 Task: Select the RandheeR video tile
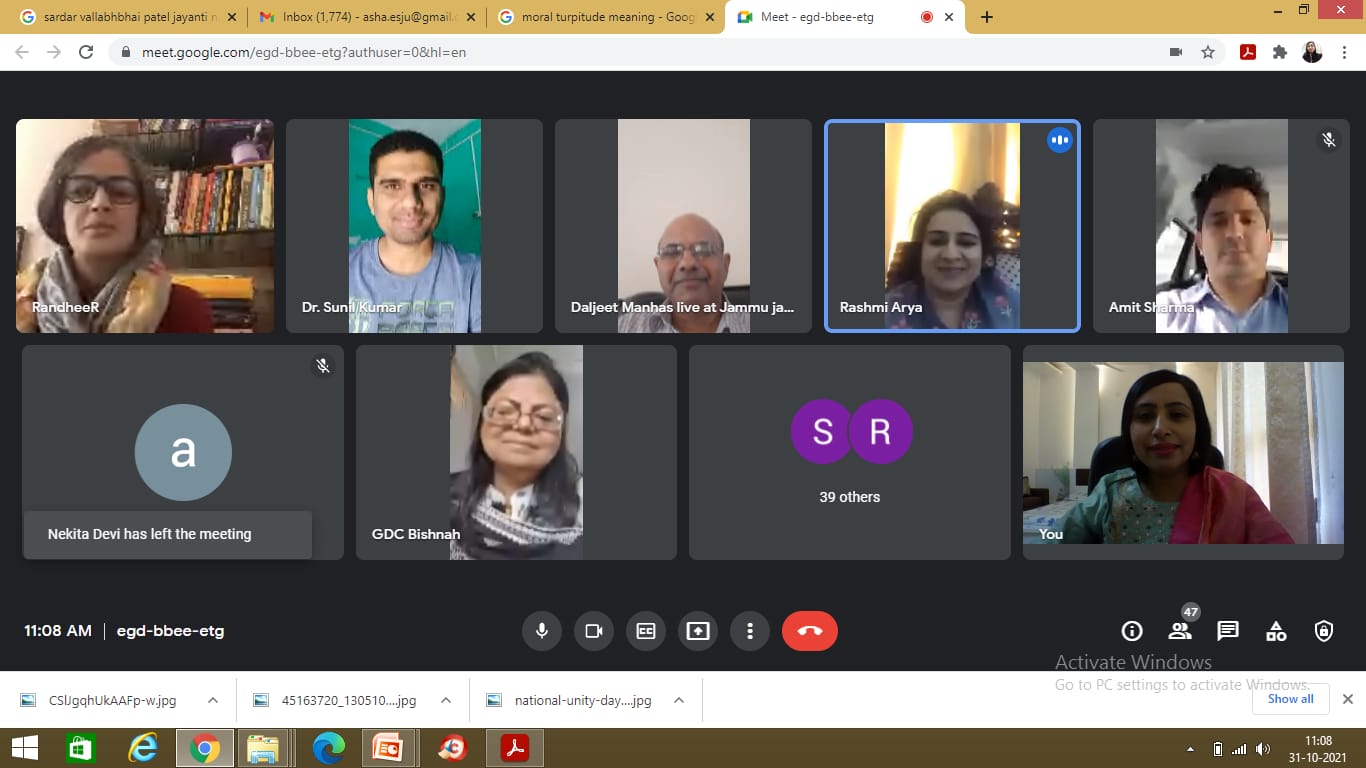coord(145,226)
